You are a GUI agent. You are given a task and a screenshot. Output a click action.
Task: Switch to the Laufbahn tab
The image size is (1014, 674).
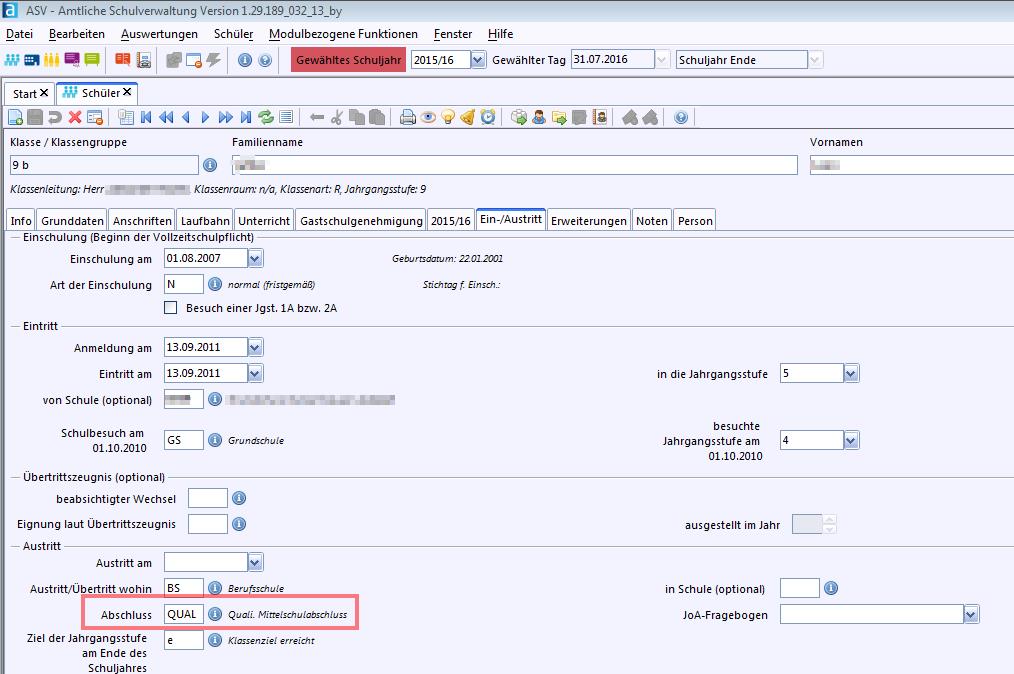pos(205,221)
